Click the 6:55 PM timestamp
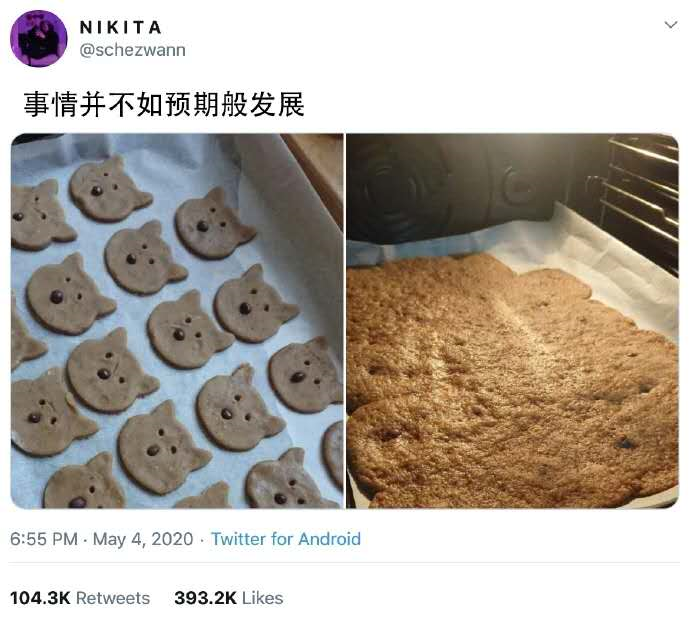This screenshot has height=624, width=690. pos(44,539)
